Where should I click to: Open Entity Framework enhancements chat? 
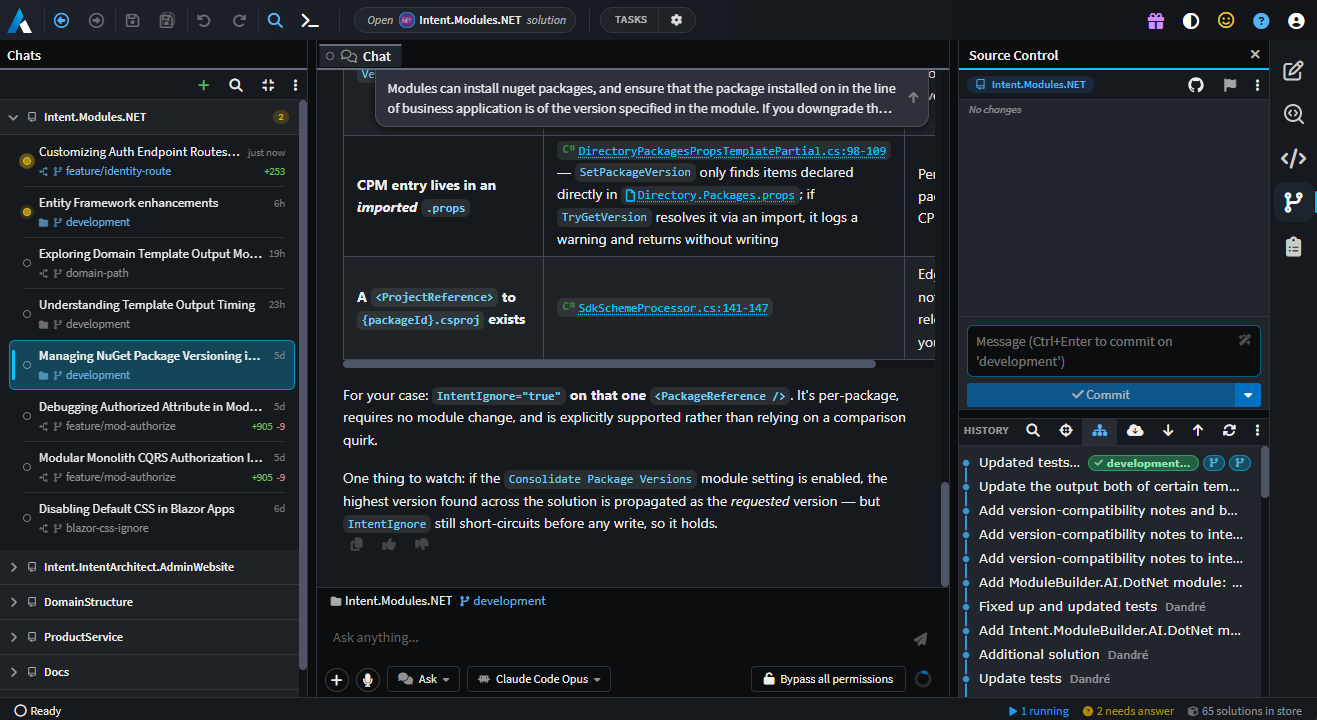(x=152, y=212)
